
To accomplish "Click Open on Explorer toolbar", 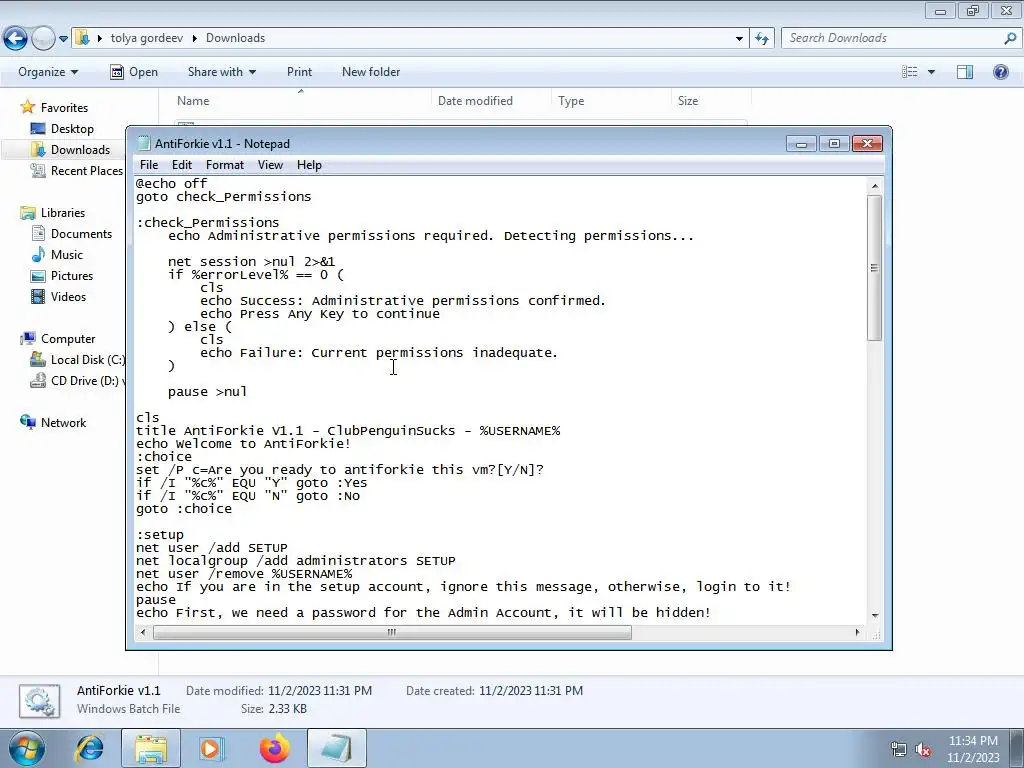I will click(x=134, y=72).
